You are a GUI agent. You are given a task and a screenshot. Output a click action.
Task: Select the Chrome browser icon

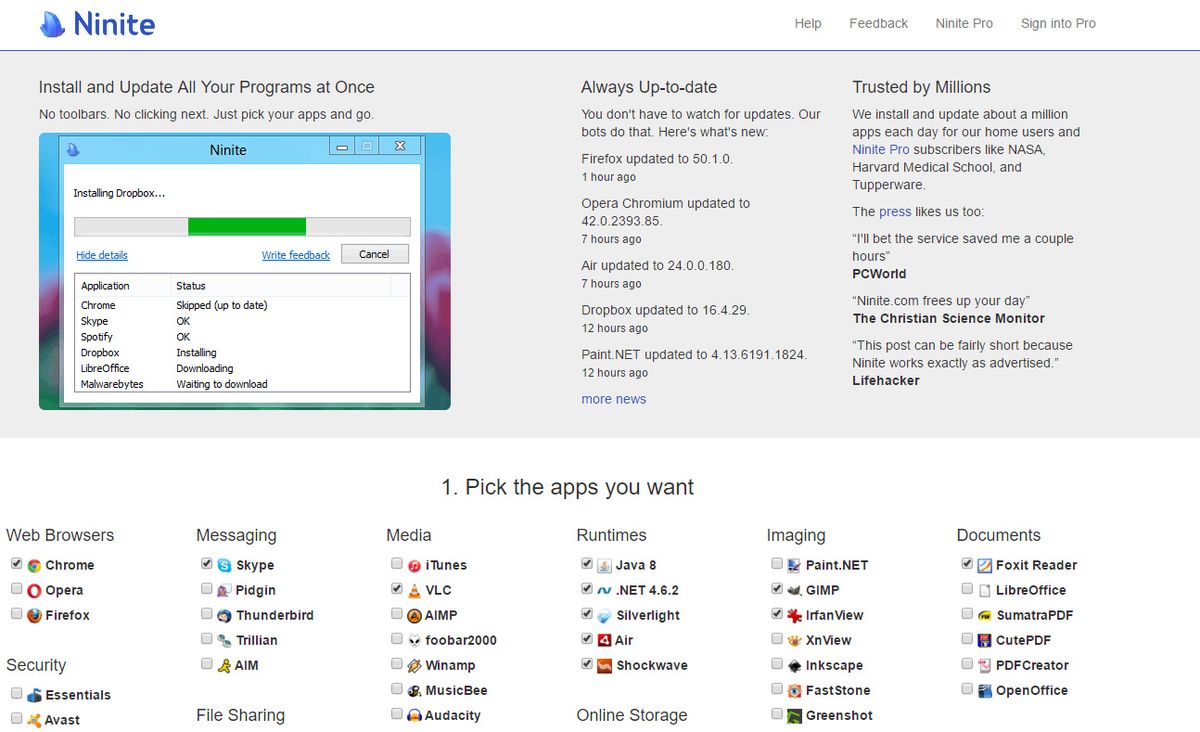[35, 564]
